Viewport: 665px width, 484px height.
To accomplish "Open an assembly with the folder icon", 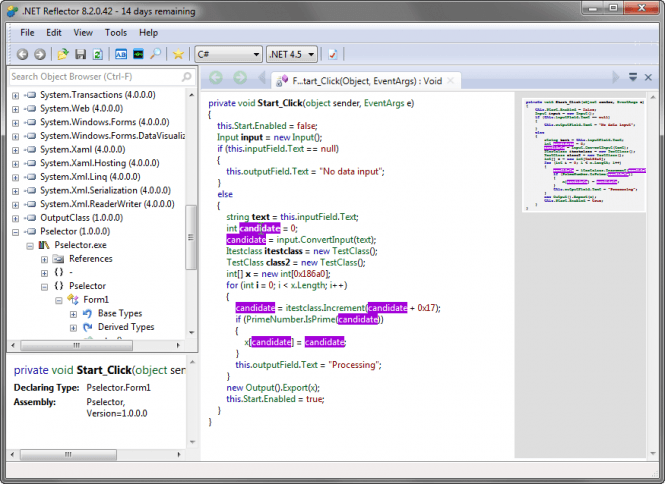I will pos(63,54).
